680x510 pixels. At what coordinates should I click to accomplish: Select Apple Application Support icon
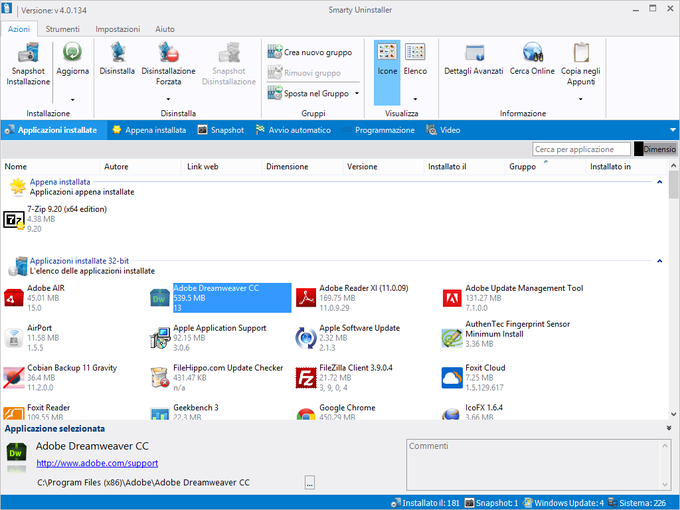pyautogui.click(x=160, y=338)
